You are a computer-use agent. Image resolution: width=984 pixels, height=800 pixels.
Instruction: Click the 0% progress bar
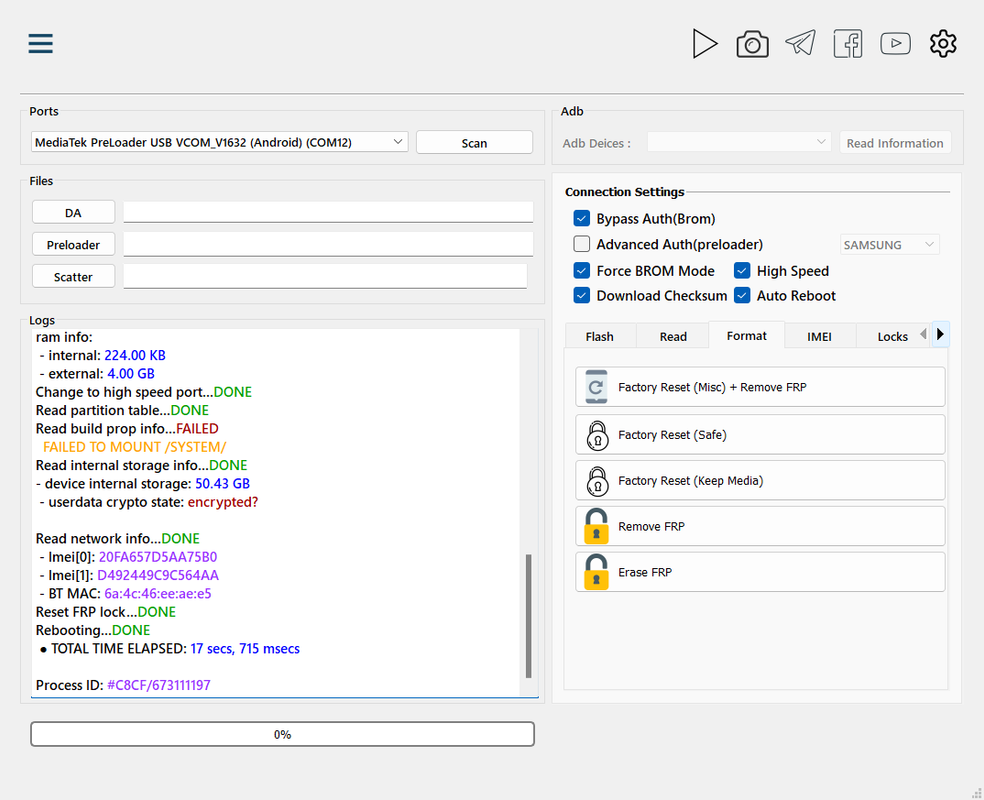click(282, 734)
